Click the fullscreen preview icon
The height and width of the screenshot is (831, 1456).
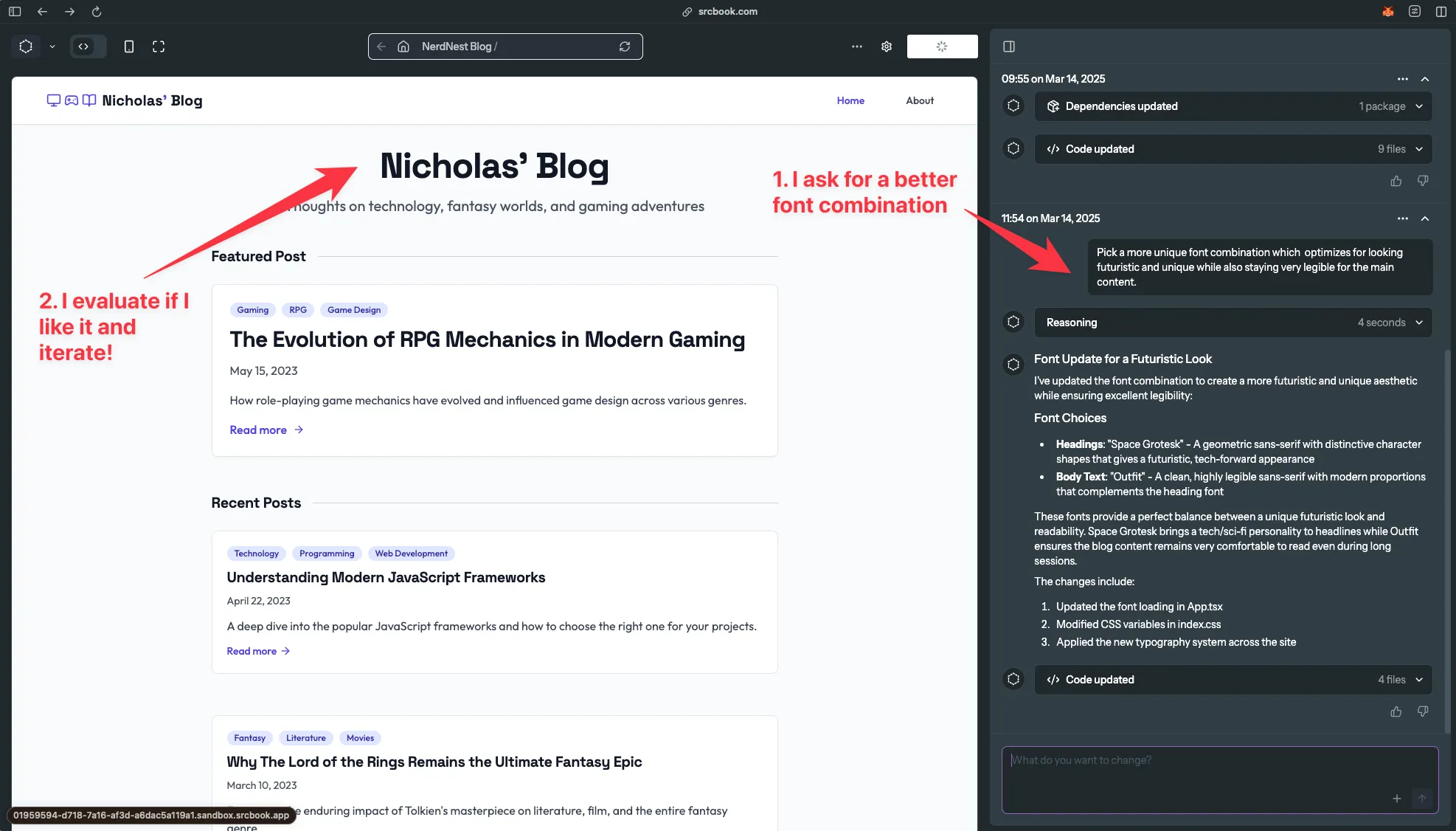coord(159,46)
